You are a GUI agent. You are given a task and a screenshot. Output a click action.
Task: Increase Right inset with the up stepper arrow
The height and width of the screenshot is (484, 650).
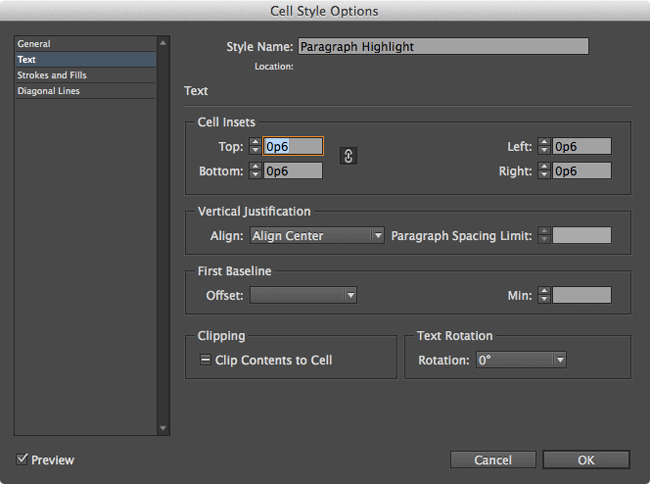tap(544, 167)
